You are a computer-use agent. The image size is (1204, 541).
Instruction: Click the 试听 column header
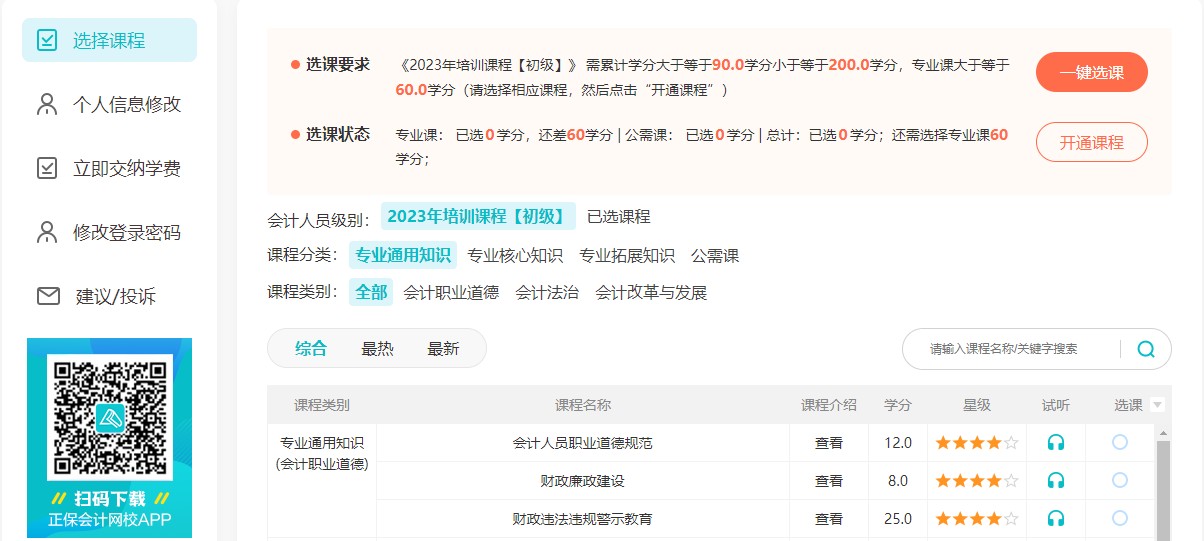click(x=1056, y=405)
